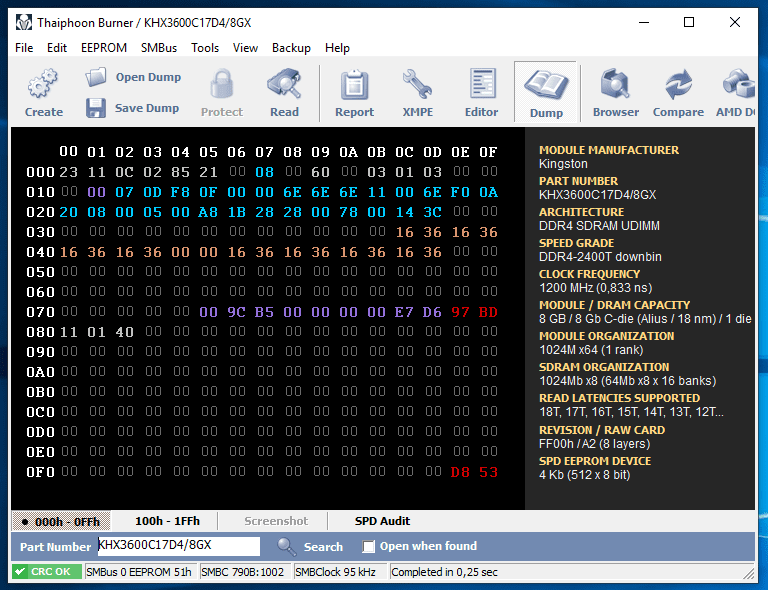Open the Edit menu
768x590 pixels.
point(57,48)
